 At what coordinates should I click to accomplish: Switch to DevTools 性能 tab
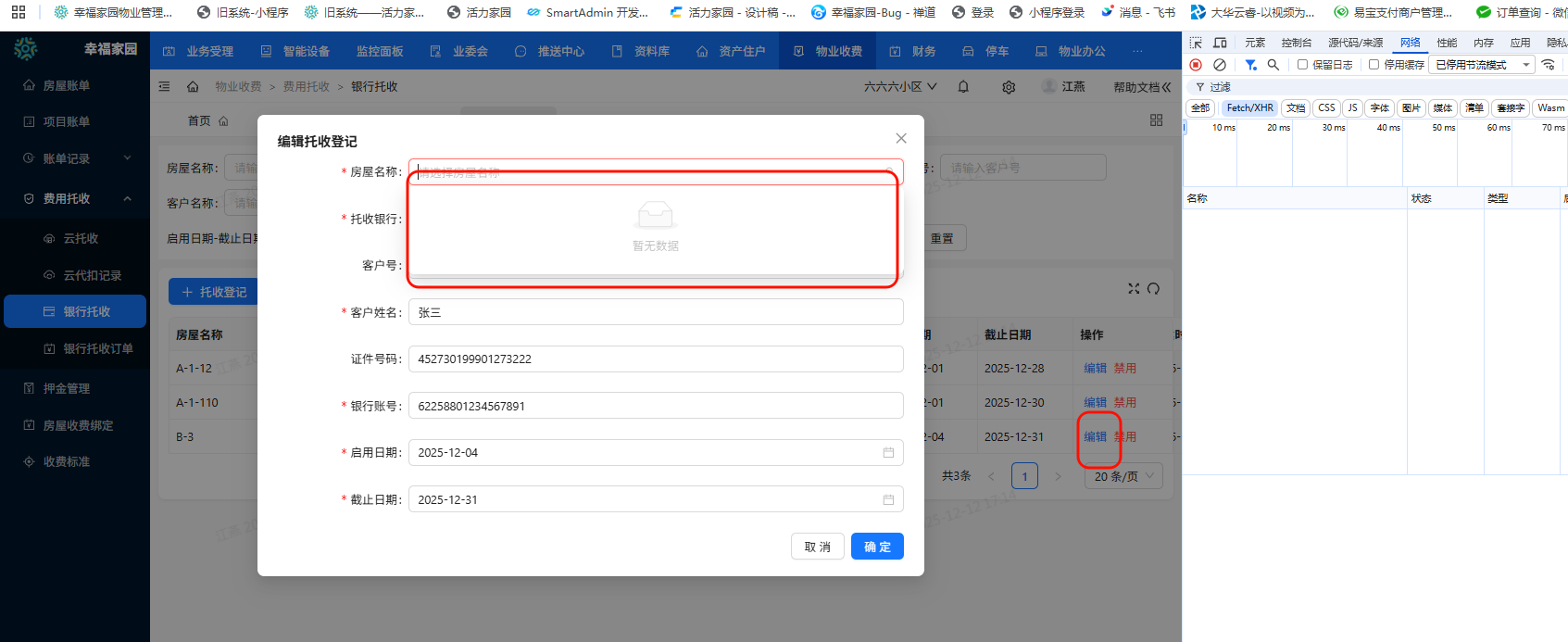(1447, 43)
